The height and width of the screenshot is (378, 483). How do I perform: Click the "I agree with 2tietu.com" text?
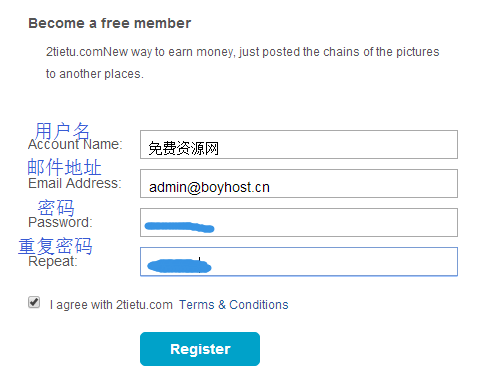pos(111,305)
